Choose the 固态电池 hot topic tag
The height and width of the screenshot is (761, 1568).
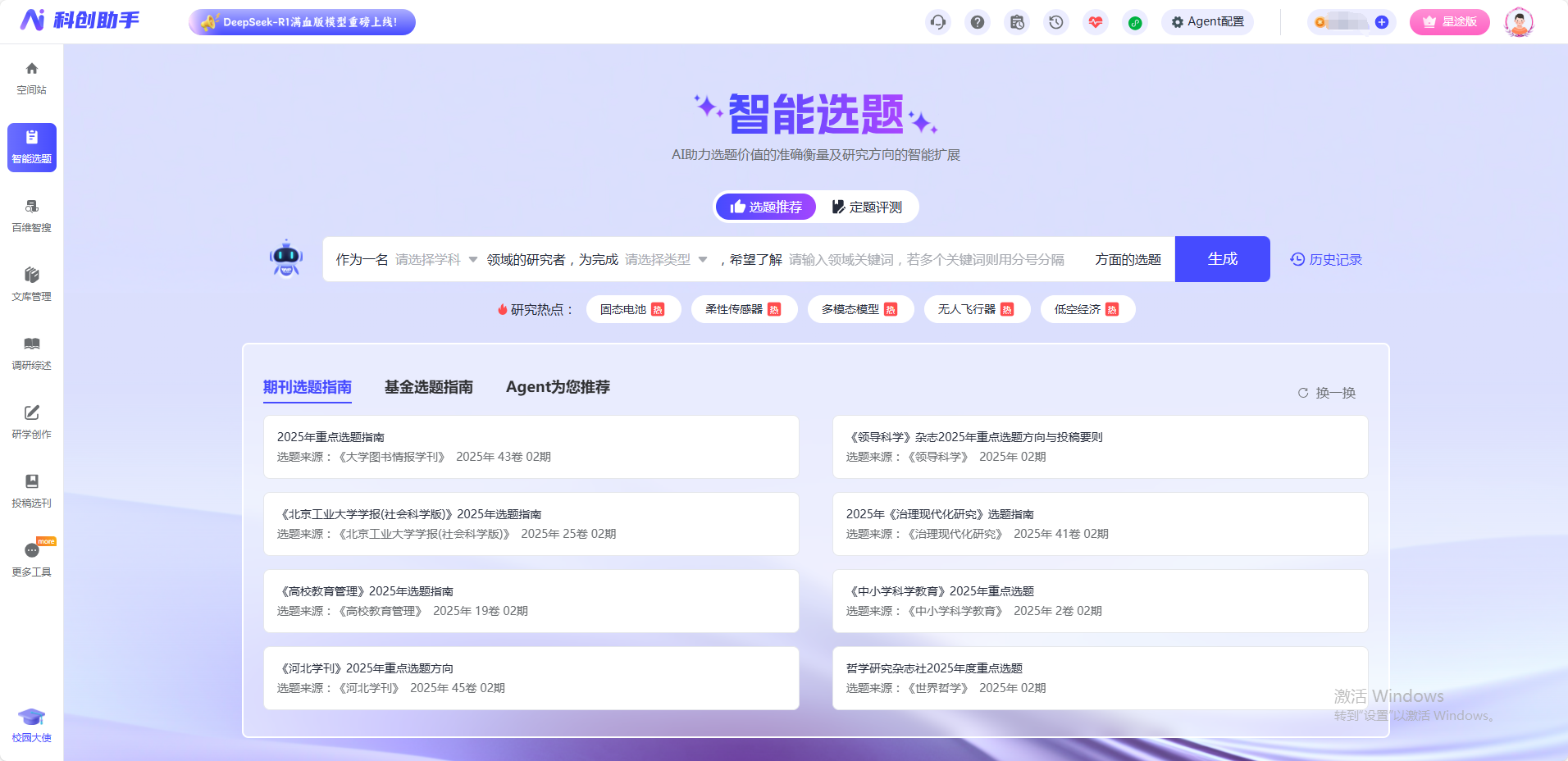(633, 309)
